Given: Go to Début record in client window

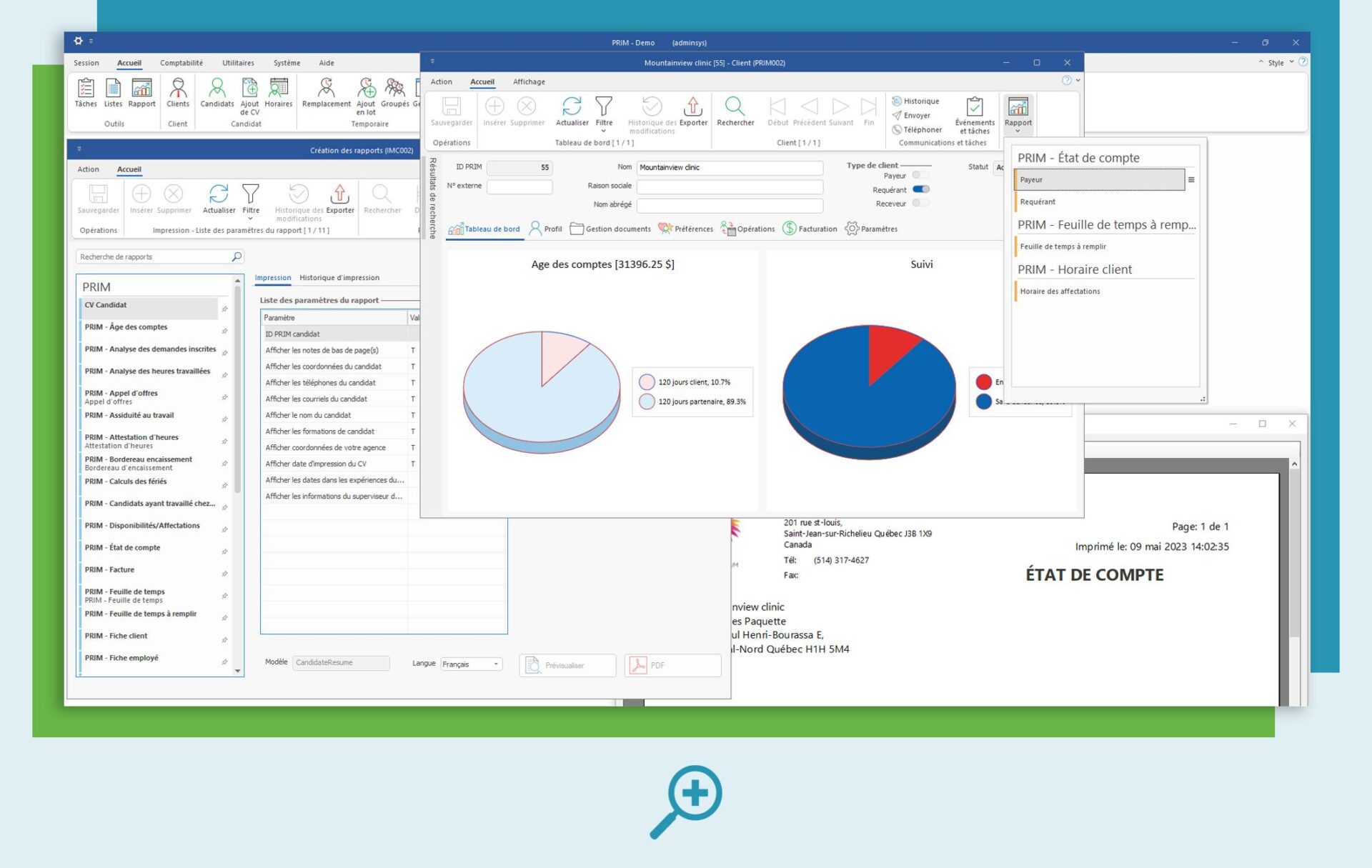Looking at the screenshot, I should tap(777, 111).
